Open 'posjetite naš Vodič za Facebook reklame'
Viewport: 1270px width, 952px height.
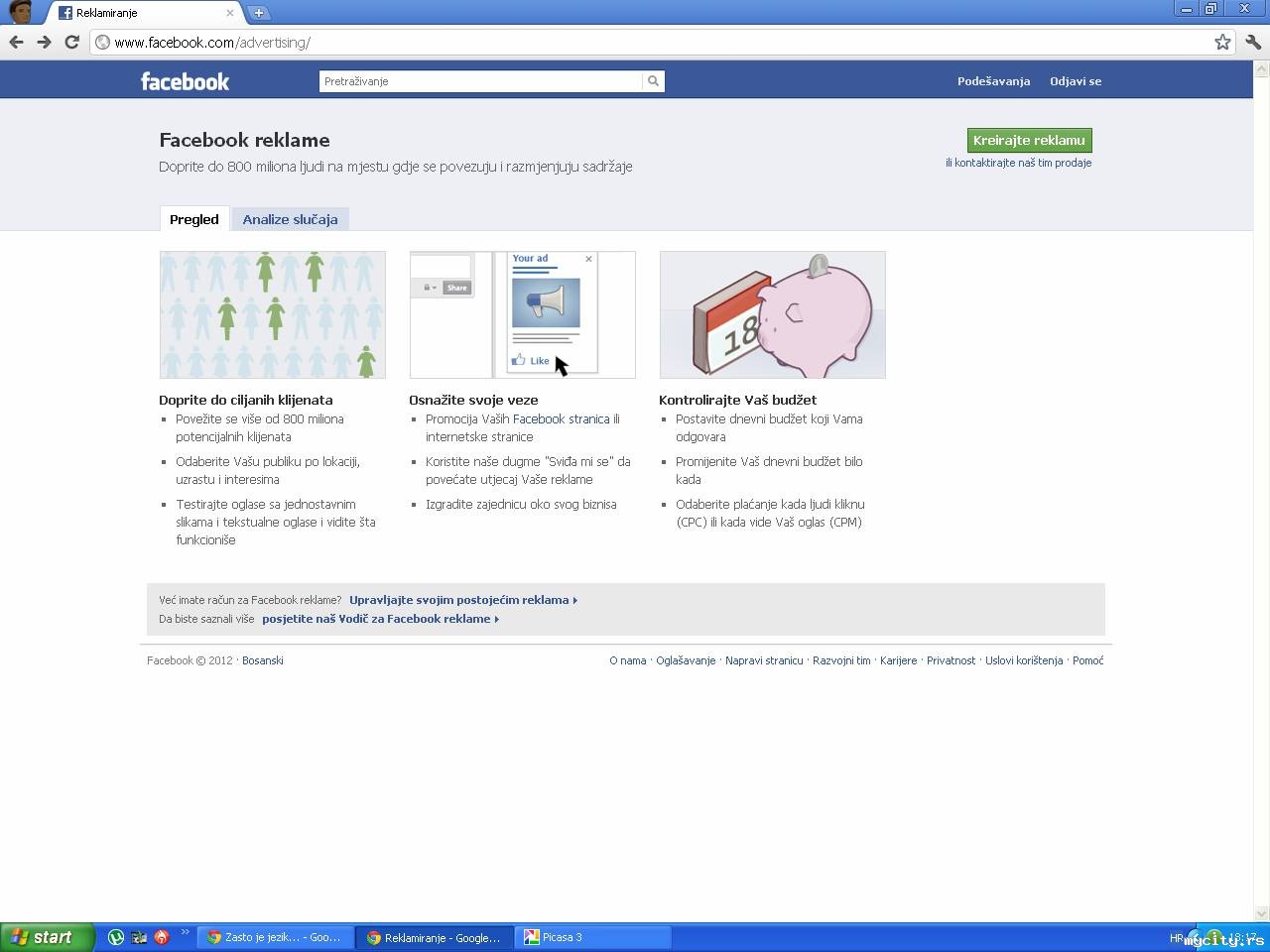click(381, 619)
